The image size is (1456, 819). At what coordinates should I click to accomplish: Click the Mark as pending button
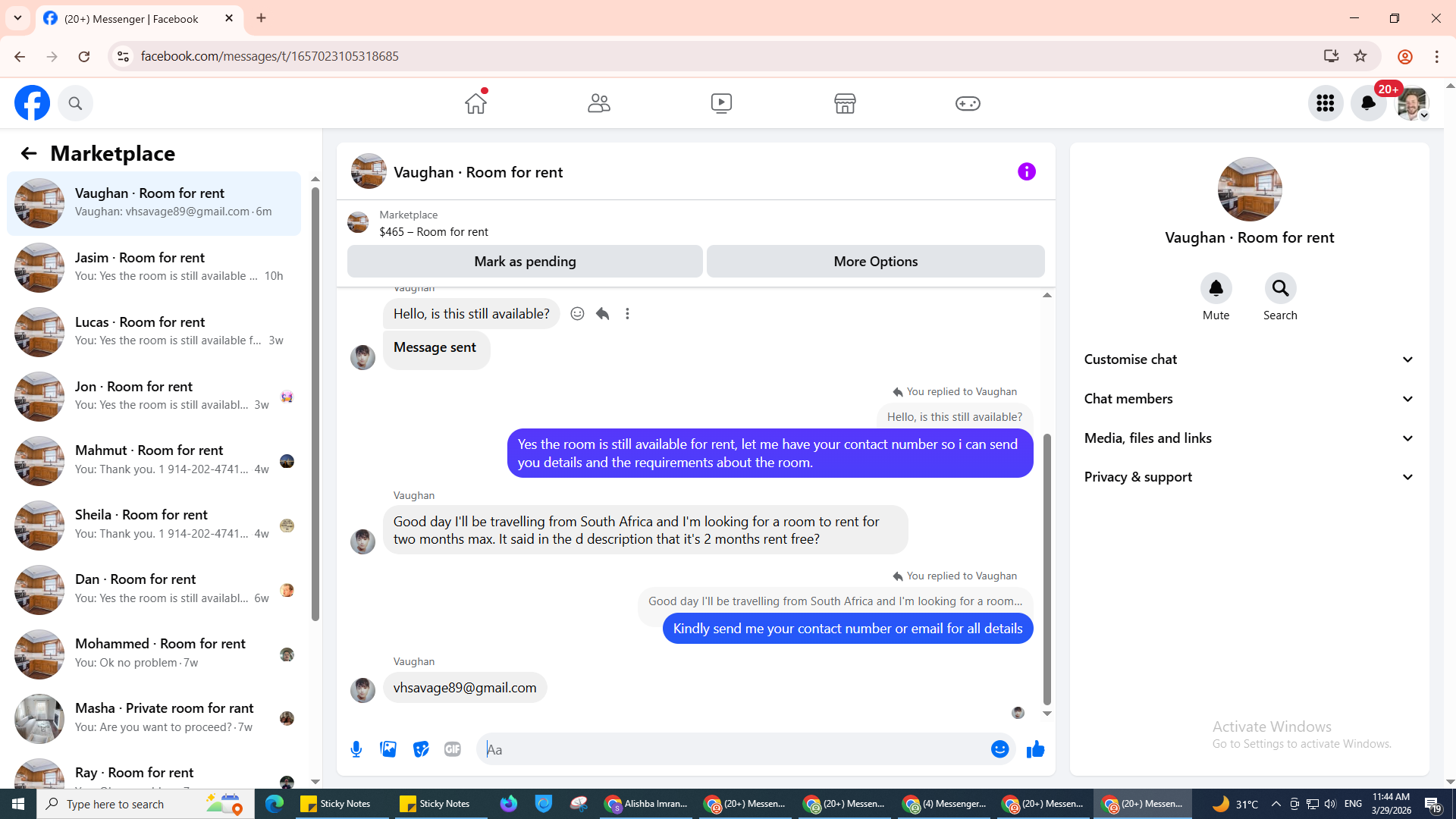point(525,262)
